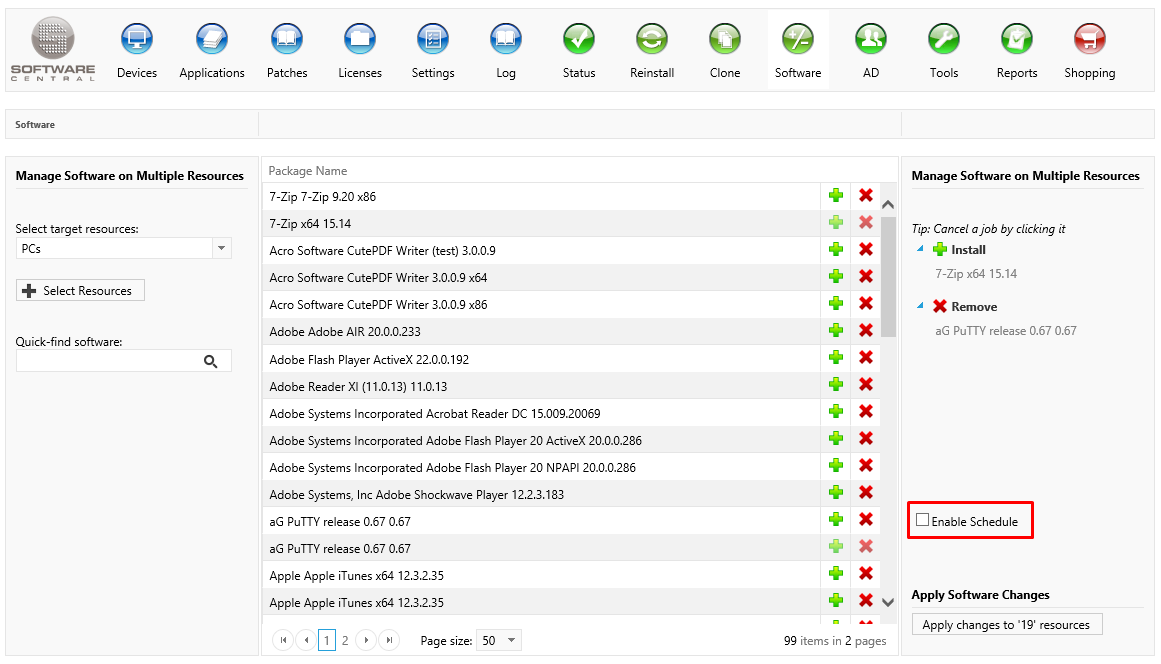Go to the Licenses section
1161x664 pixels.
click(x=360, y=40)
